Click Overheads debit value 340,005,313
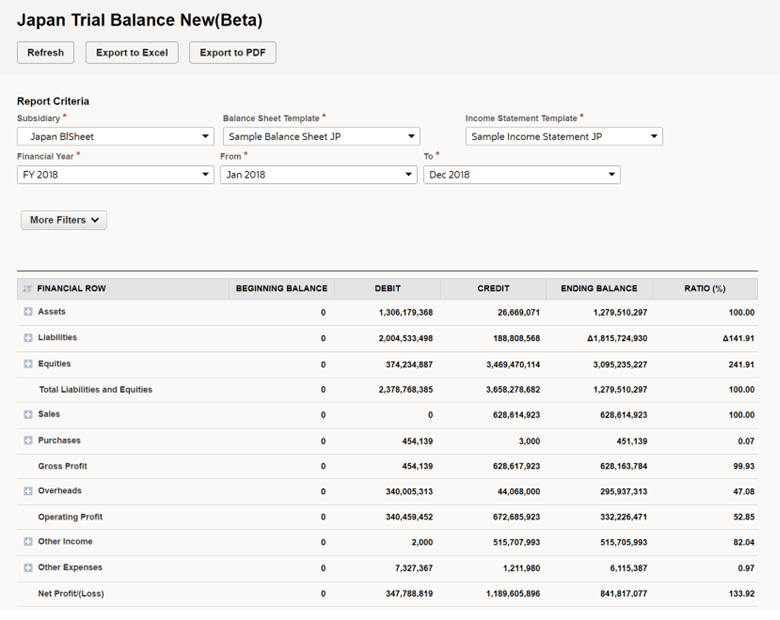 409,492
